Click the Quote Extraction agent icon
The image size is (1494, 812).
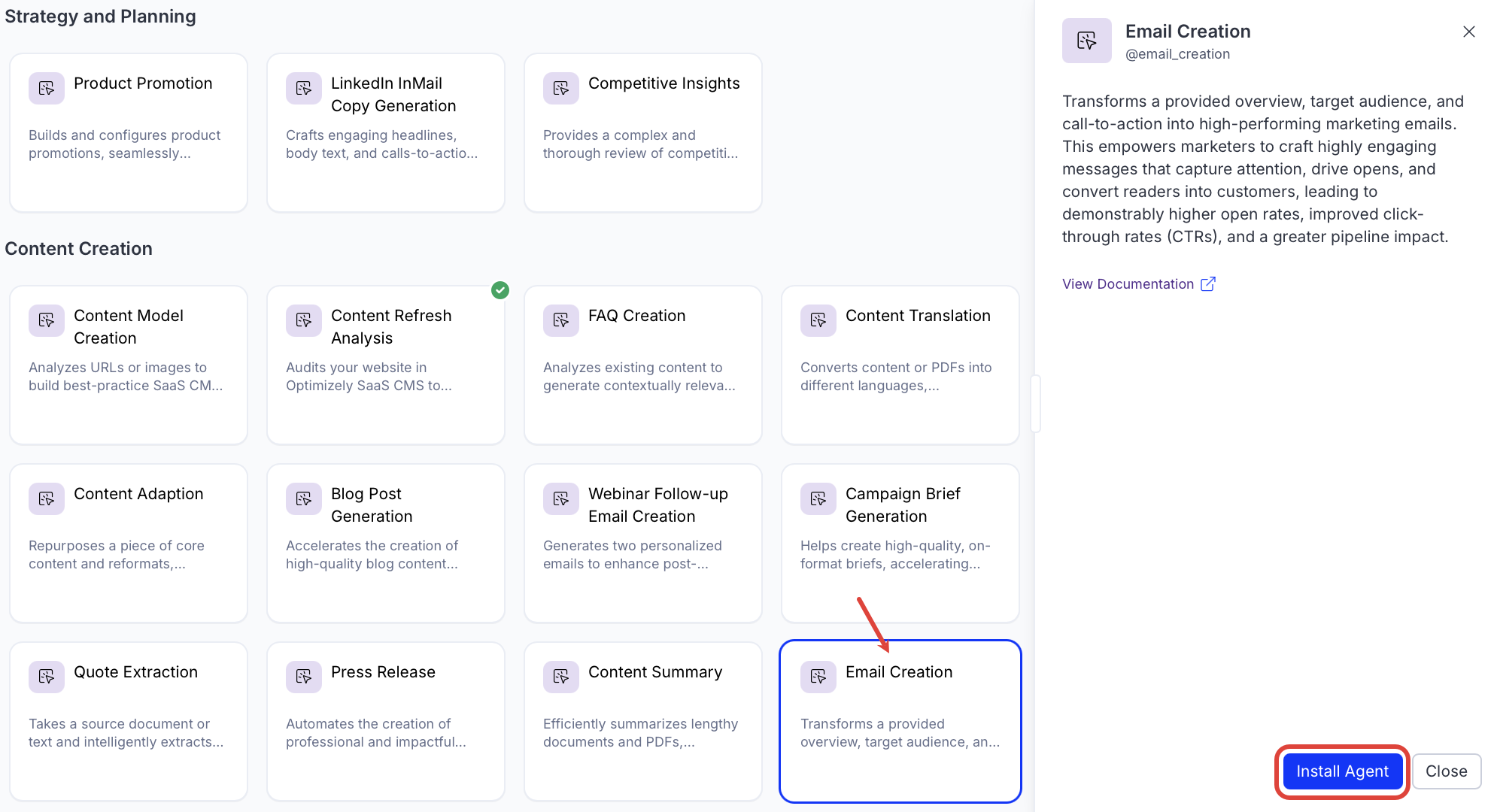(x=47, y=677)
